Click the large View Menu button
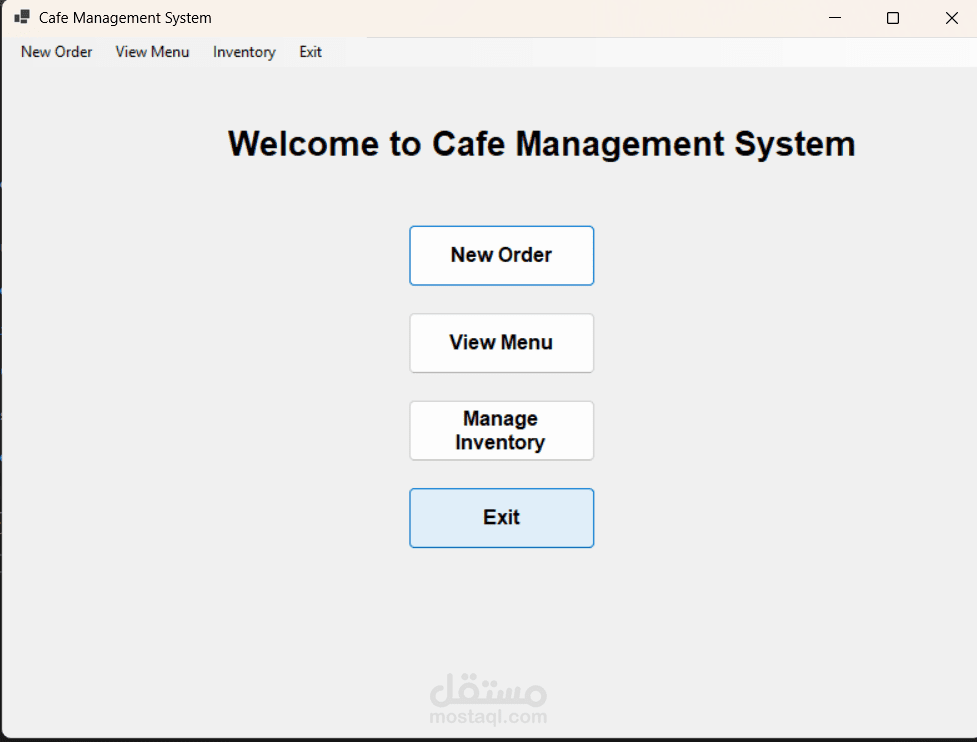This screenshot has width=977, height=742. pos(502,343)
